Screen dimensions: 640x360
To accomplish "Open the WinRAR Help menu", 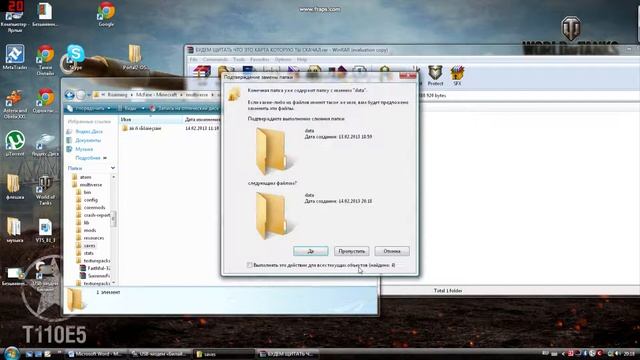I will pos(302,60).
